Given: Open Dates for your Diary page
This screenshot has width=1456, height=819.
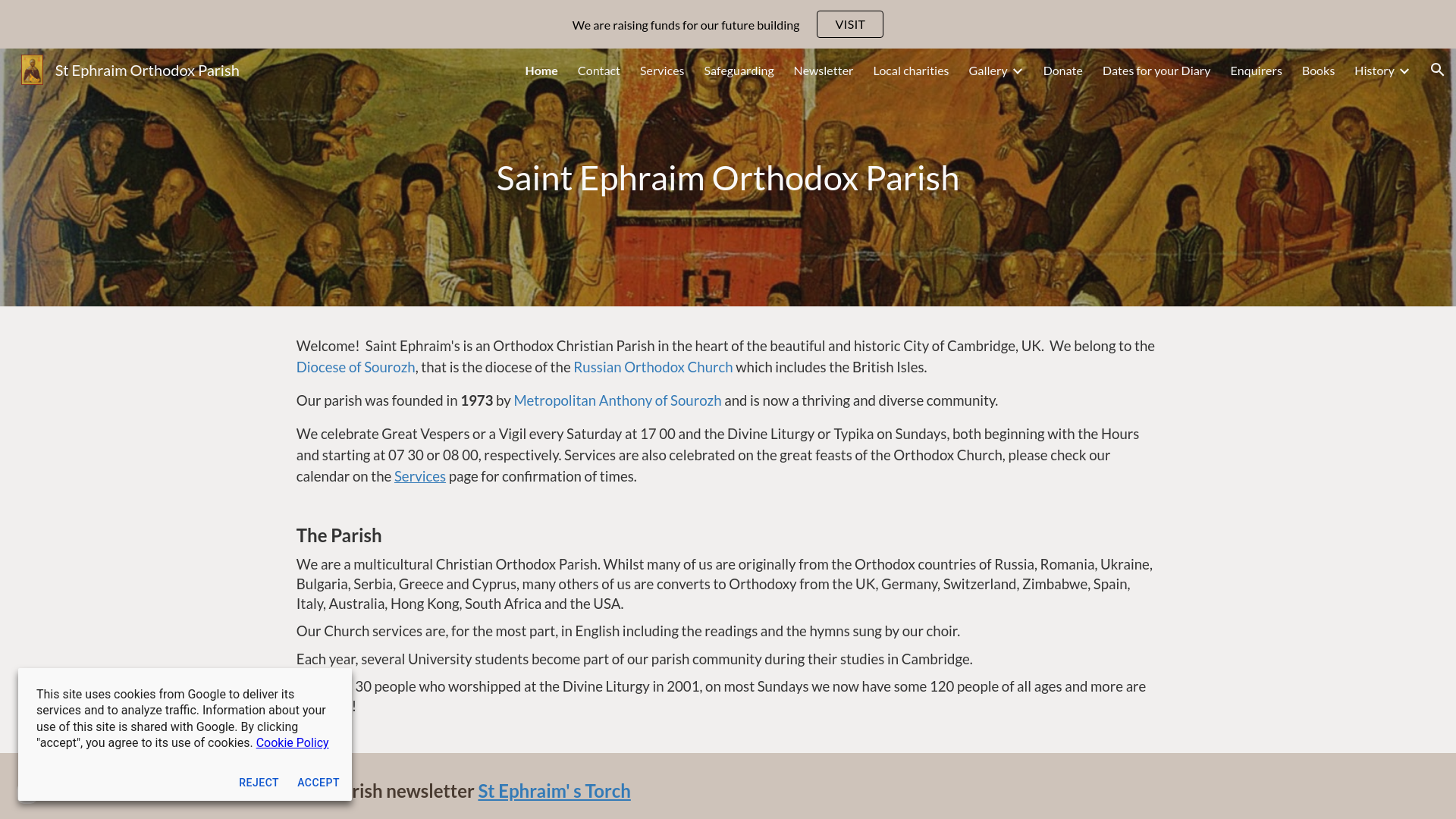Looking at the screenshot, I should [x=1156, y=71].
